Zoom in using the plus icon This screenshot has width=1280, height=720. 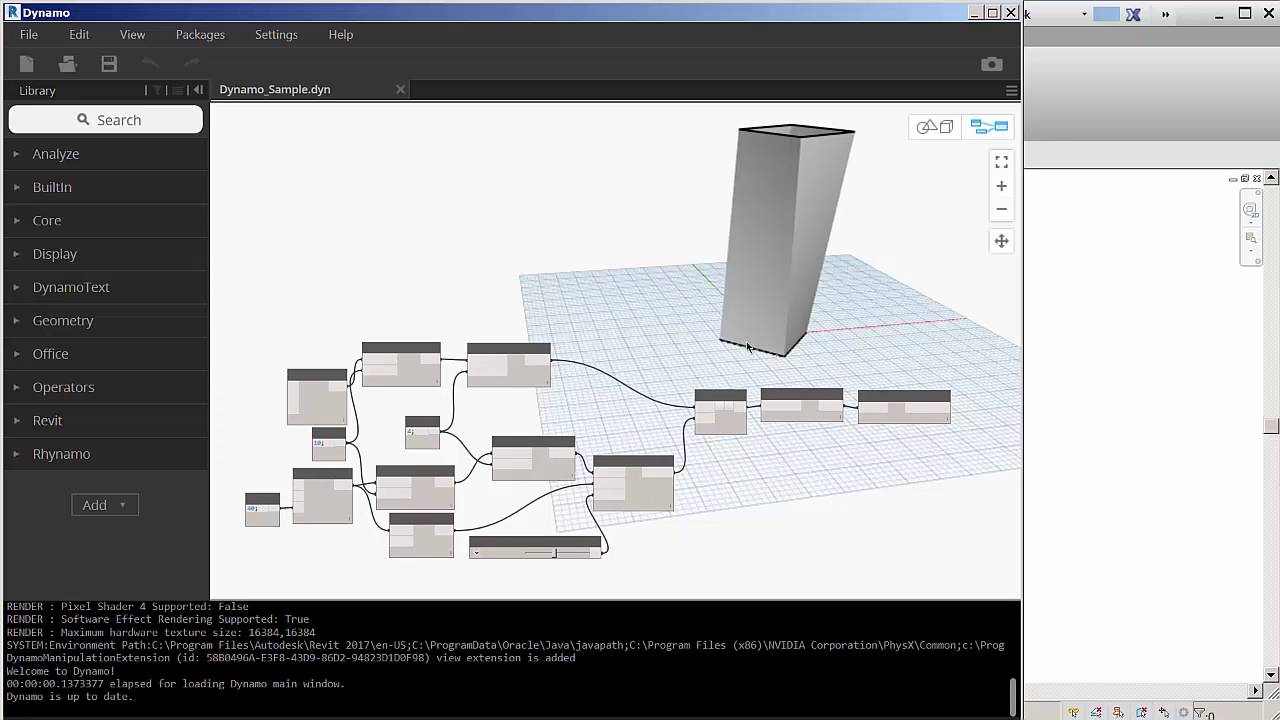point(1001,185)
